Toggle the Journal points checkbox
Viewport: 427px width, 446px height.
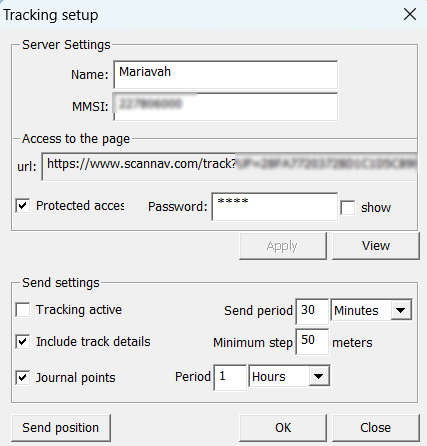[23, 378]
